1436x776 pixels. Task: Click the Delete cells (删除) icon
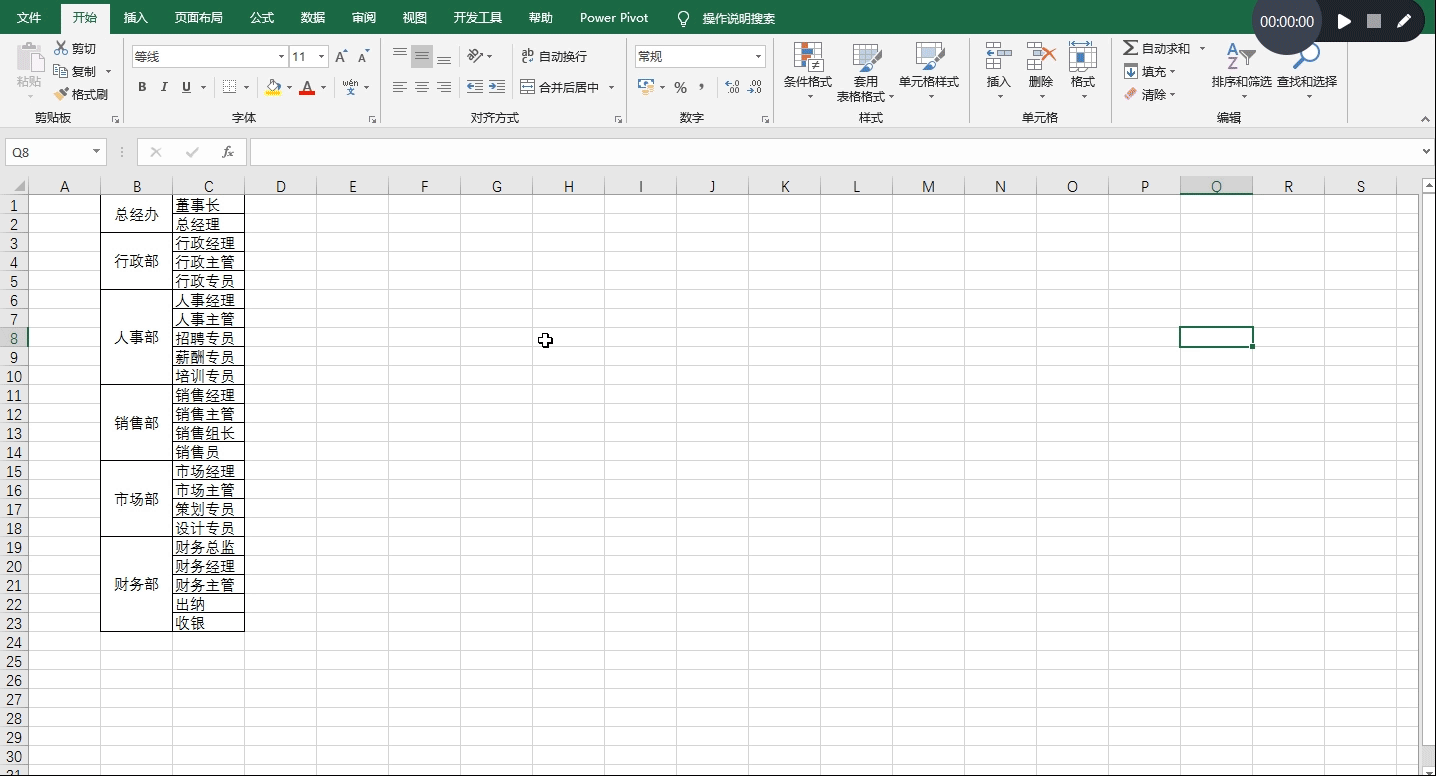point(1041,57)
